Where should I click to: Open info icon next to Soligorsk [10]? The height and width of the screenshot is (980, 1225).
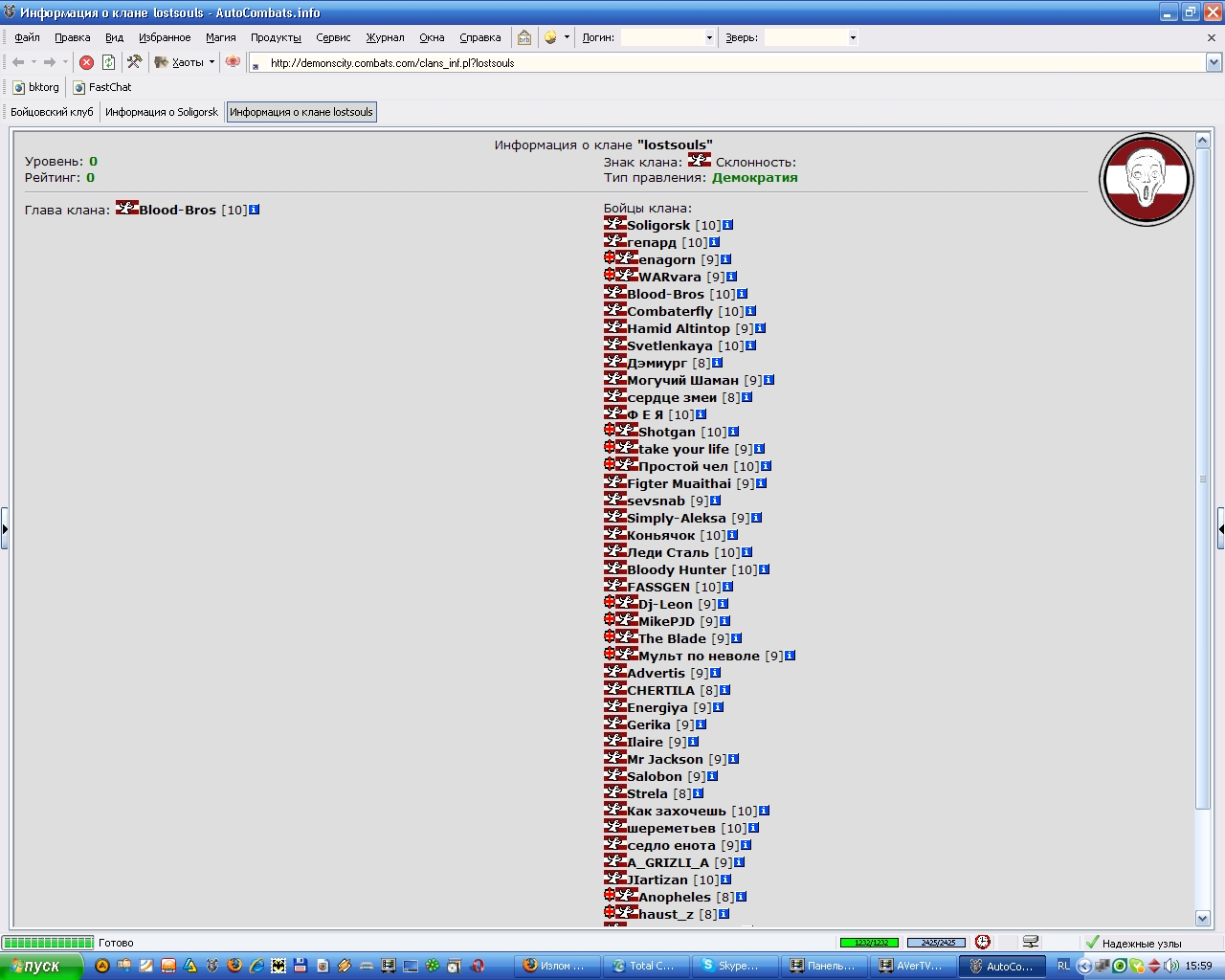[727, 225]
